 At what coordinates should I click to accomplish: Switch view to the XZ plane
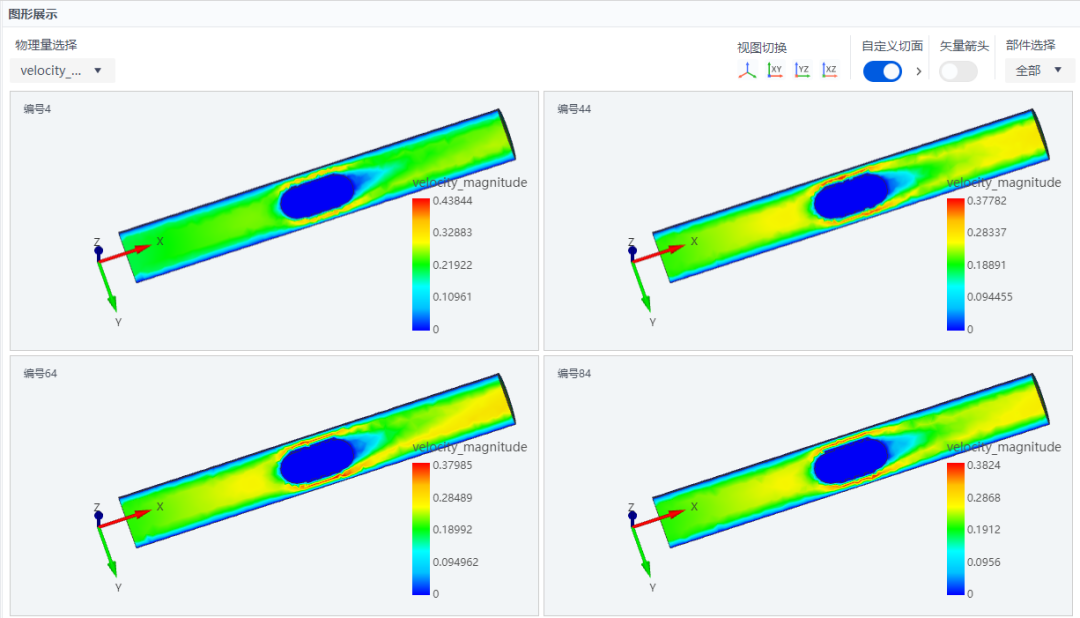click(829, 70)
